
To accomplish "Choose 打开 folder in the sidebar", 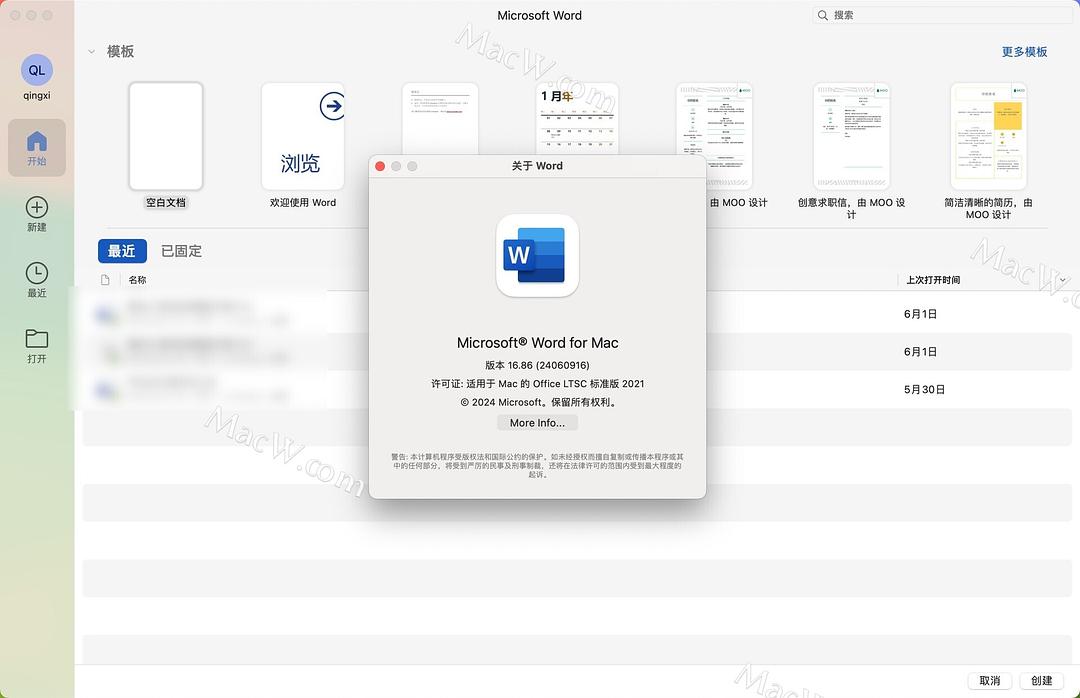I will (x=37, y=346).
